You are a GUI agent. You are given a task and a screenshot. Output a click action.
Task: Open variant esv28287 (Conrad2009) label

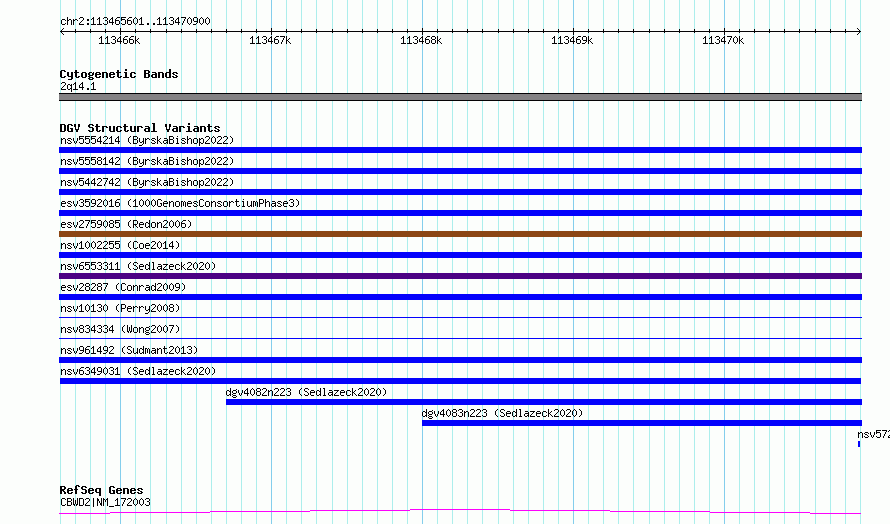123,287
